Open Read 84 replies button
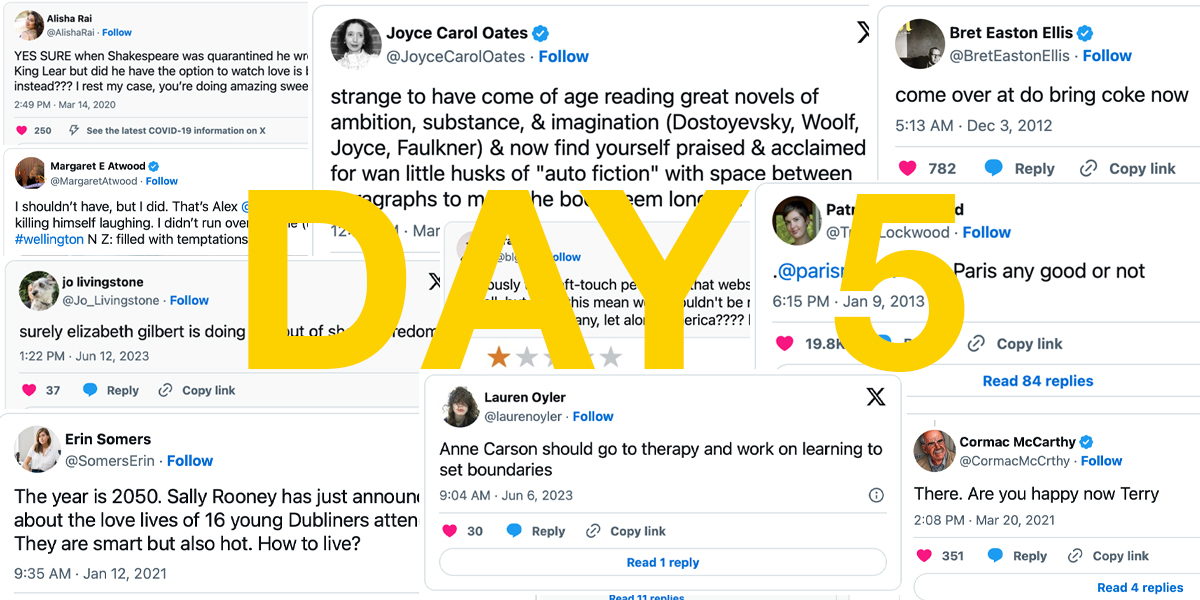 pos(1038,380)
